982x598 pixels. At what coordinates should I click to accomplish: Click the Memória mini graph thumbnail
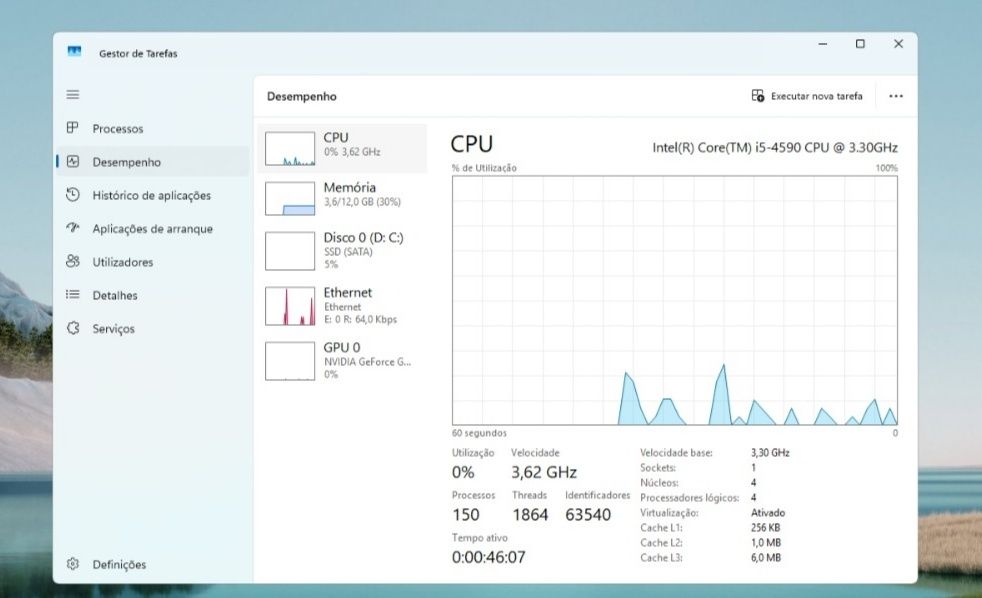click(x=290, y=198)
